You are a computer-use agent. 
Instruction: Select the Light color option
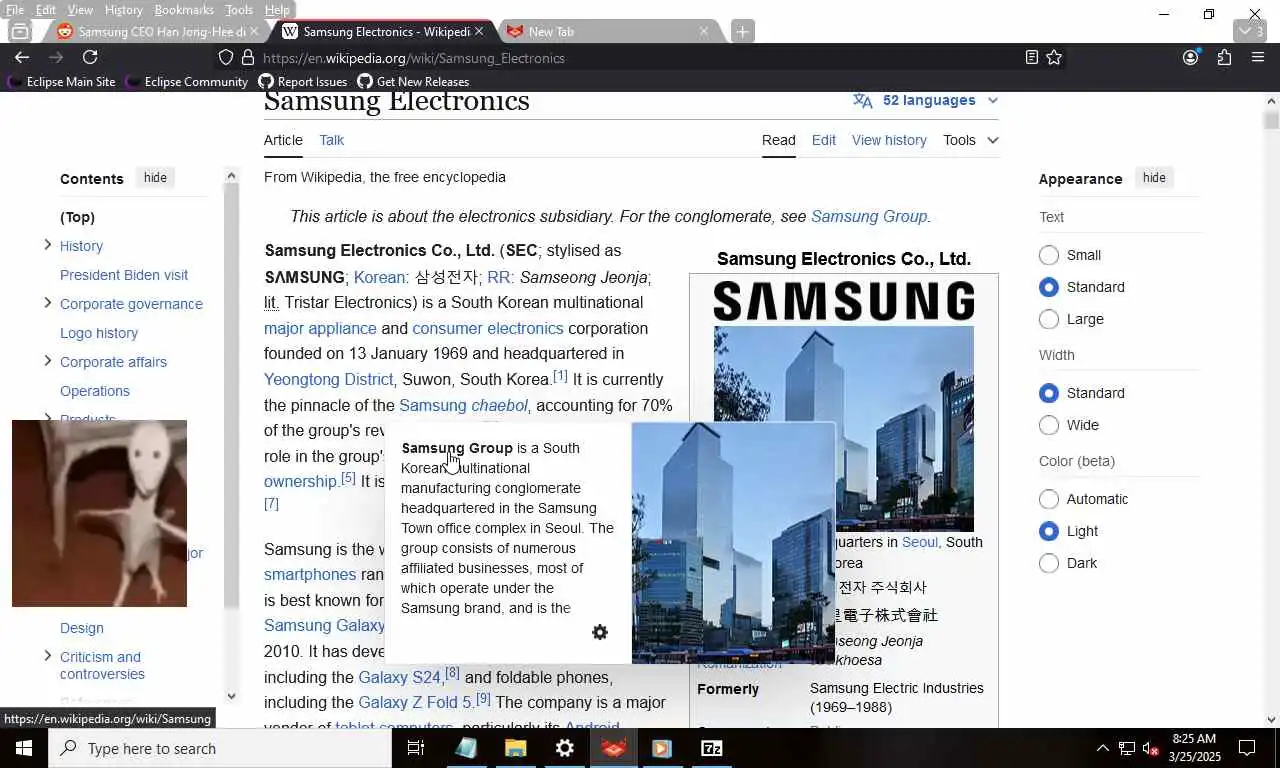pyautogui.click(x=1049, y=531)
